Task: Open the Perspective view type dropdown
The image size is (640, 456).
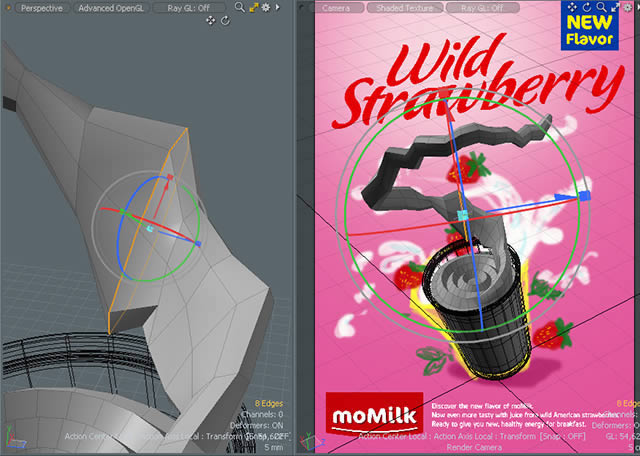Action: (42, 8)
